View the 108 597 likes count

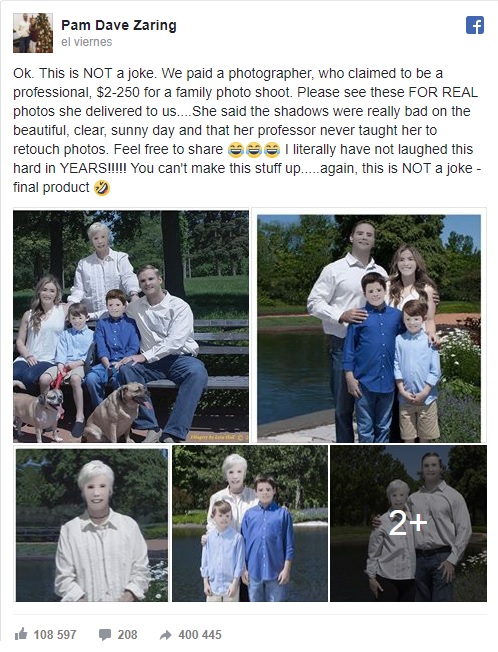point(55,635)
